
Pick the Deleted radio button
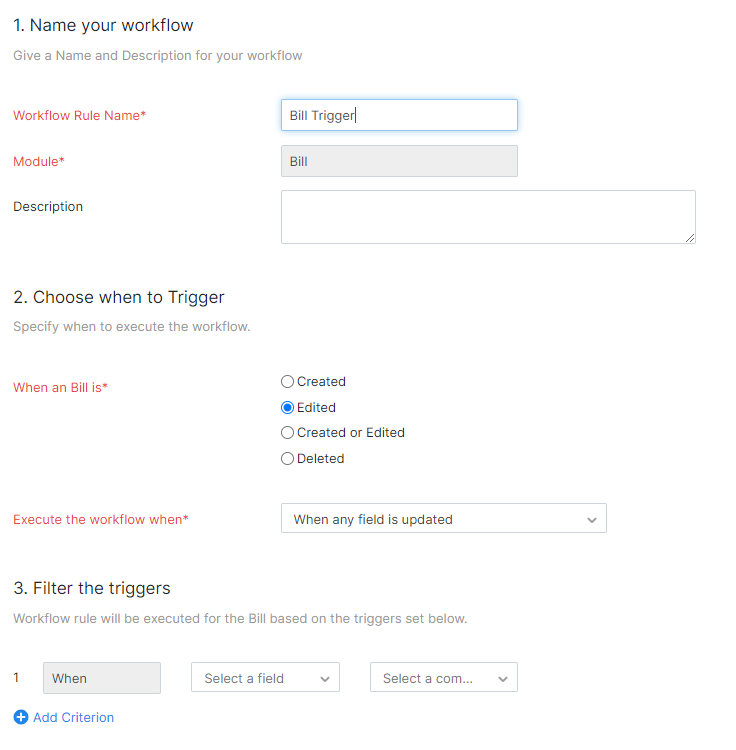click(x=288, y=459)
